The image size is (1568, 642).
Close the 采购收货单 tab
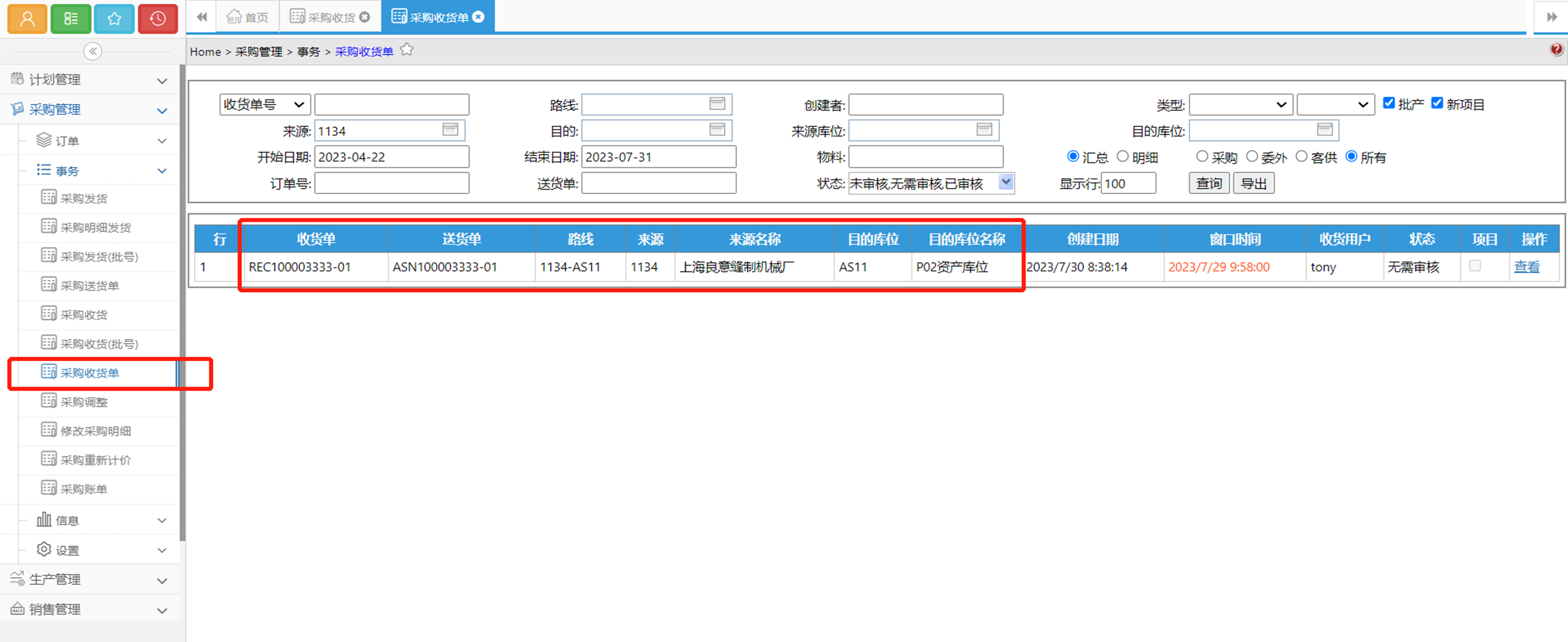(x=479, y=17)
